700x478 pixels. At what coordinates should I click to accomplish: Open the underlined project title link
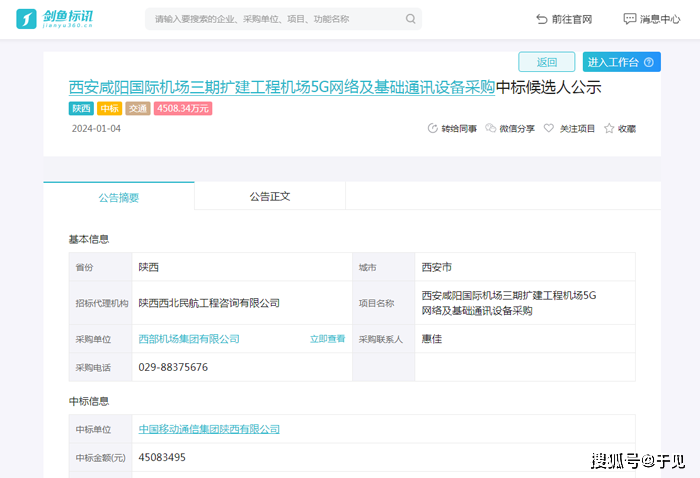[x=282, y=87]
